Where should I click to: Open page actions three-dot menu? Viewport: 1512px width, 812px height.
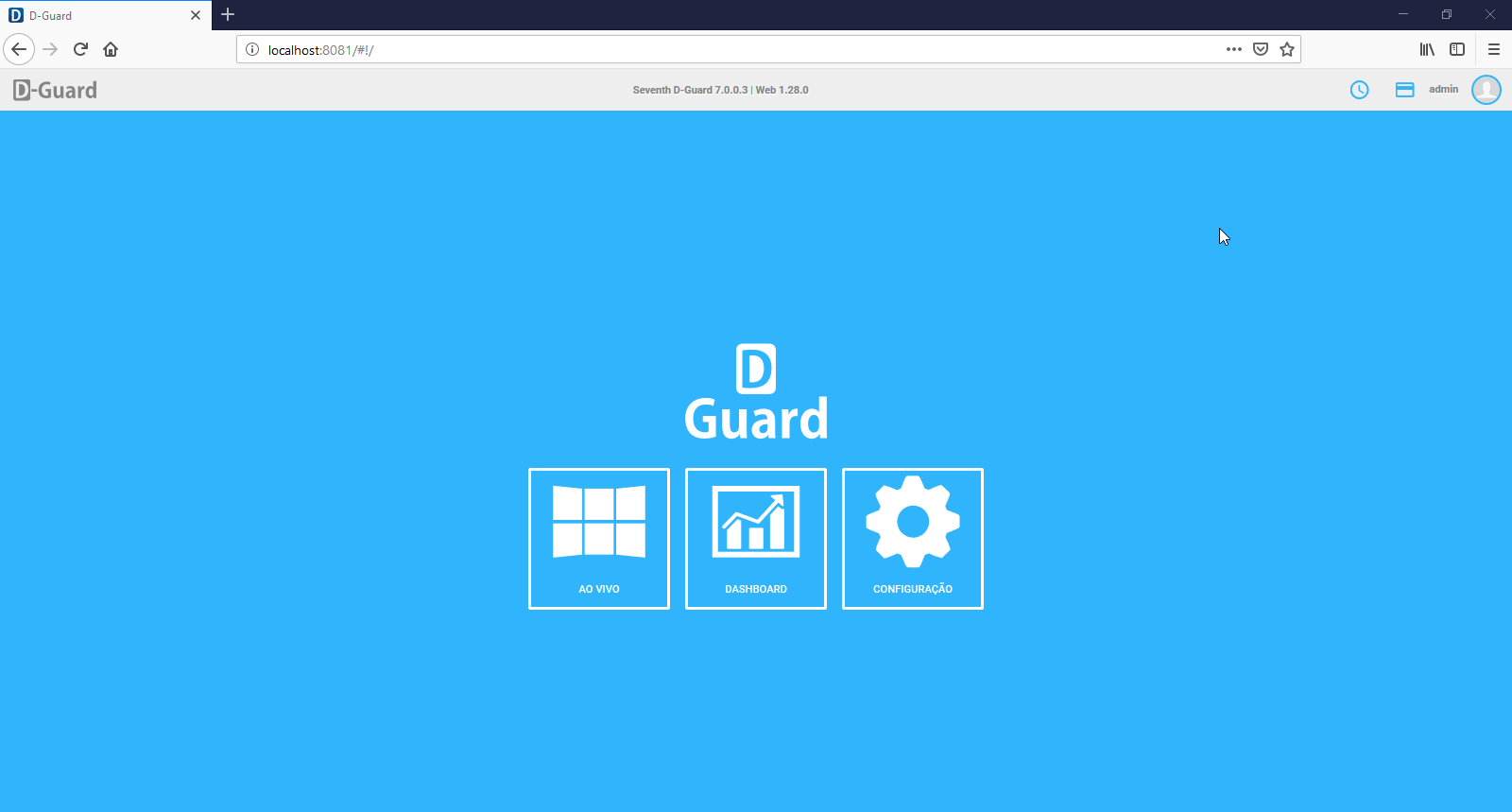click(x=1234, y=49)
